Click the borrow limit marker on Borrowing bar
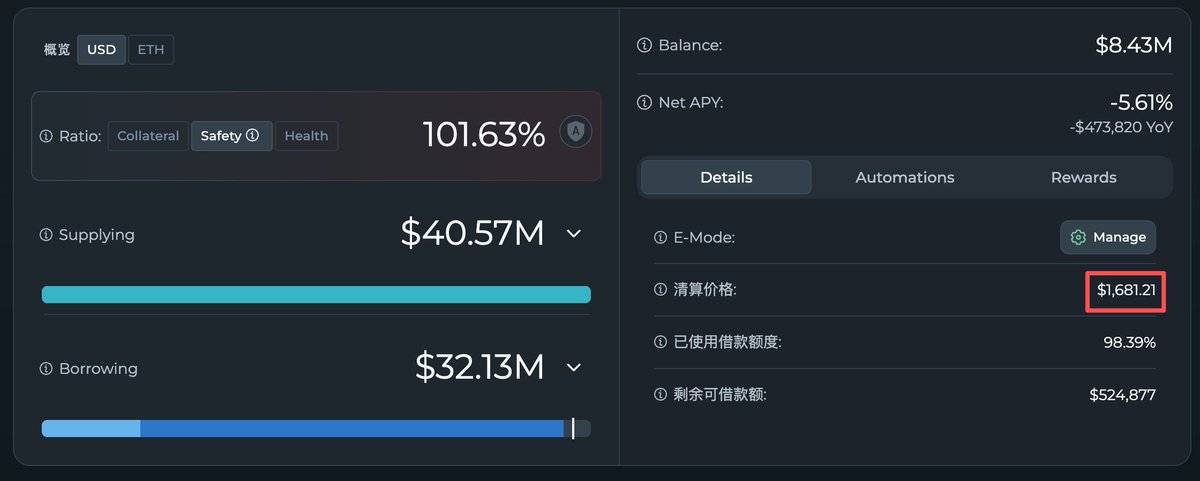Viewport: 1200px width, 481px height. coord(573,428)
